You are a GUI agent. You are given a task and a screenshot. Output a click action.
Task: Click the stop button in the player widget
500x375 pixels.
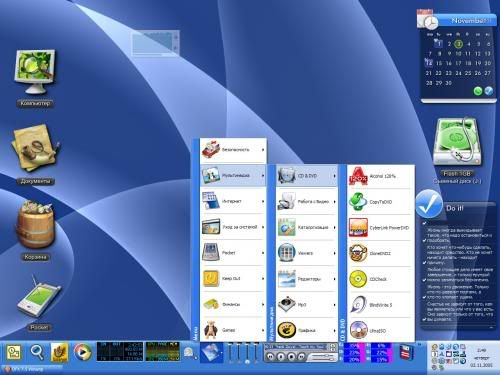[291, 357]
